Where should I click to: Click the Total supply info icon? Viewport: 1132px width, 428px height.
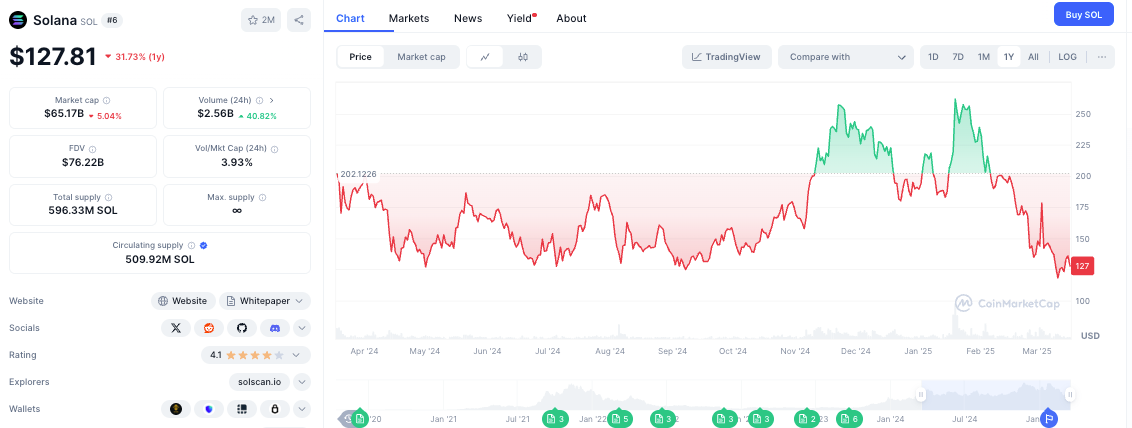coord(108,197)
